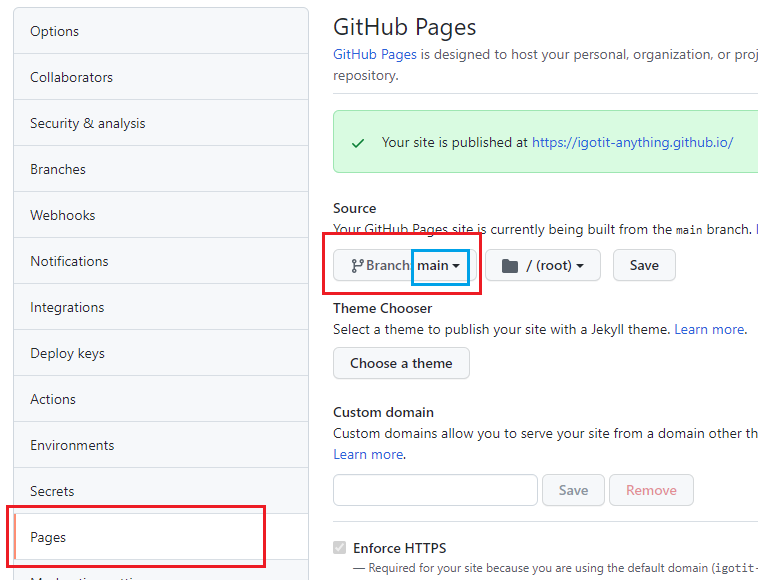
Task: Toggle the Enforce HTTPS checkbox
Action: coord(339,548)
